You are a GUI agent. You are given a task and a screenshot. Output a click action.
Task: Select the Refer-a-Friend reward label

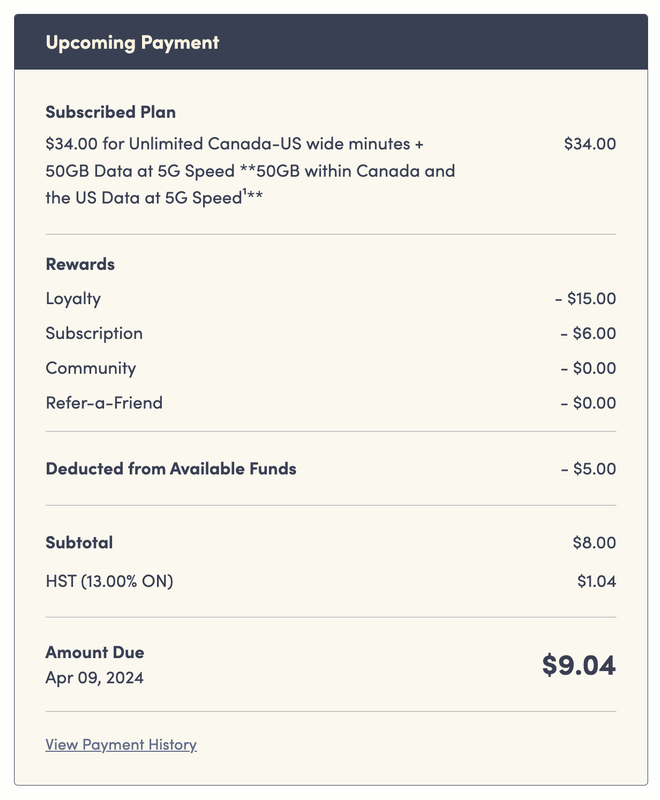104,403
